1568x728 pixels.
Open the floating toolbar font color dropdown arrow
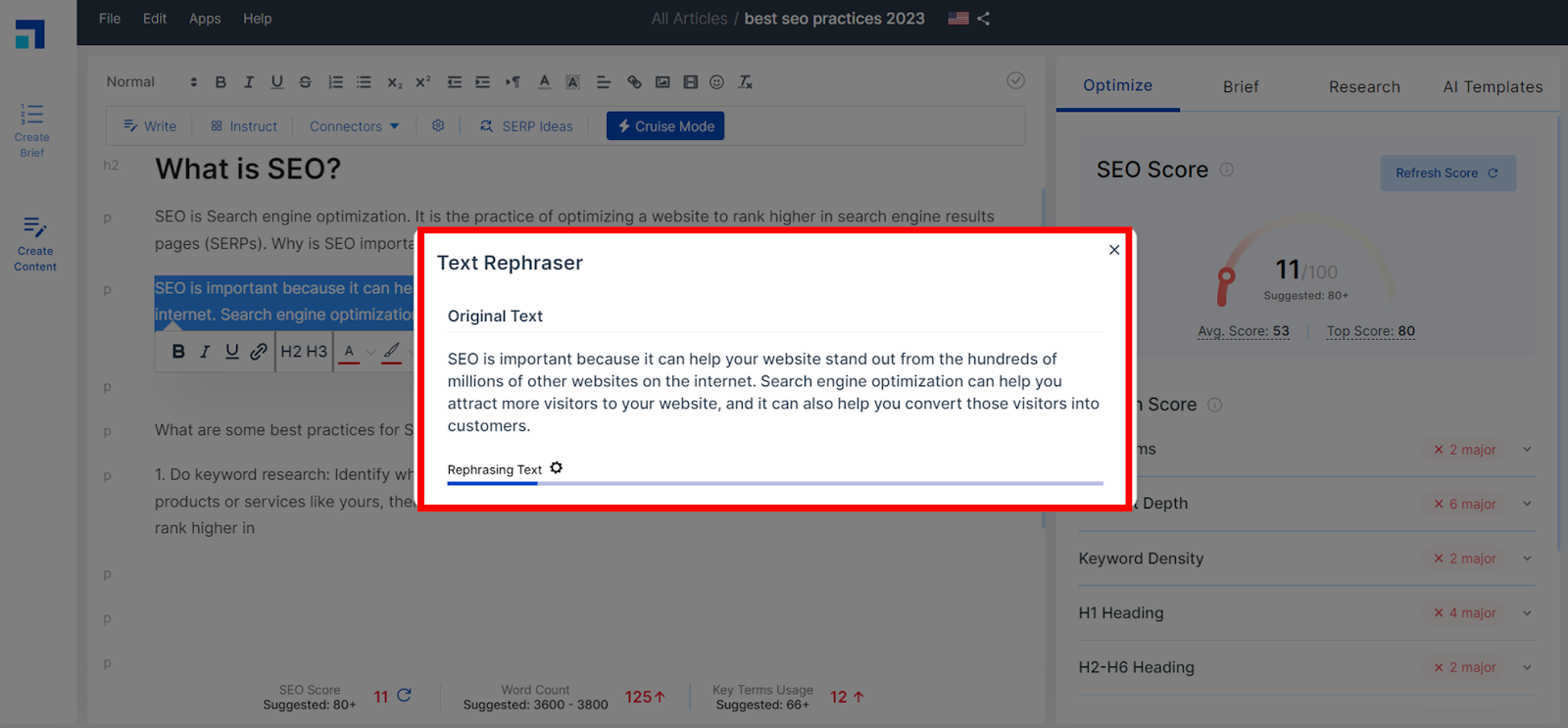pos(370,352)
